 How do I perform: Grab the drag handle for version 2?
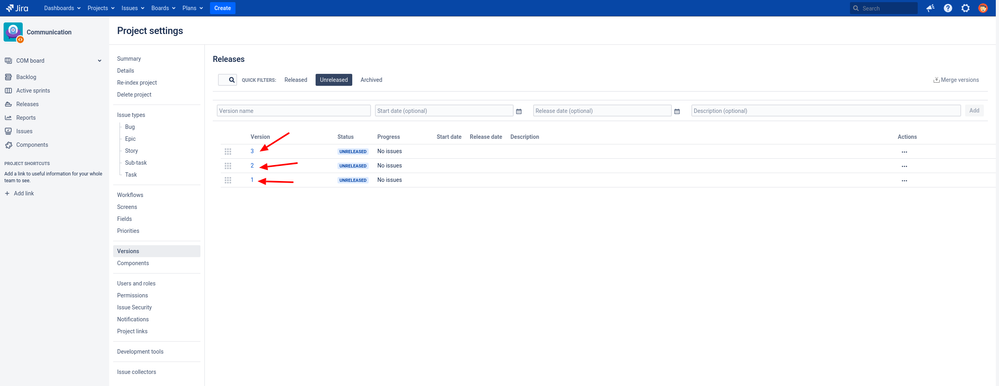[227, 166]
